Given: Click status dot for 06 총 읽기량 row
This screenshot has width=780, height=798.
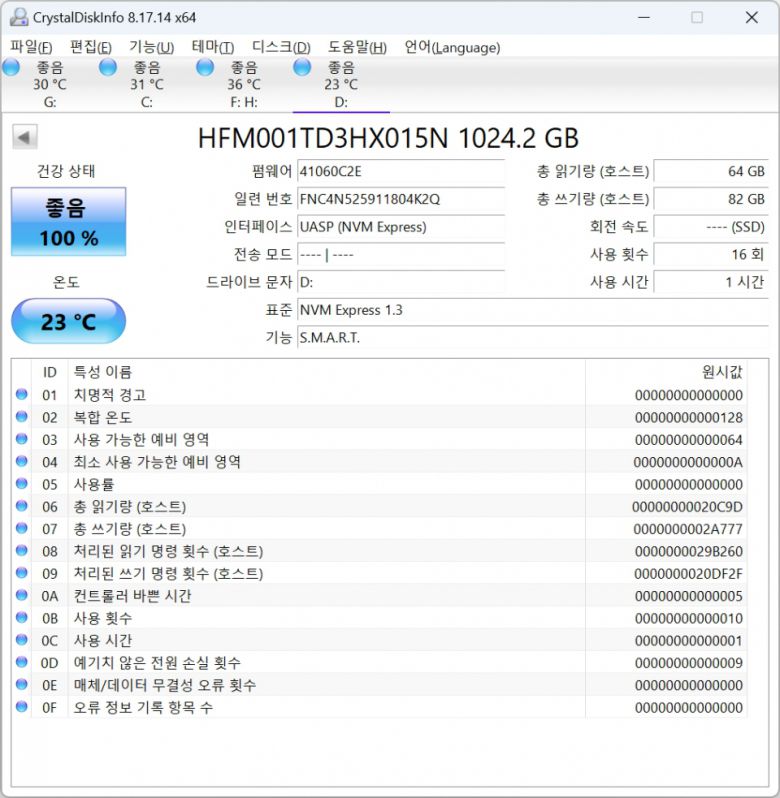Looking at the screenshot, I should click(x=21, y=506).
